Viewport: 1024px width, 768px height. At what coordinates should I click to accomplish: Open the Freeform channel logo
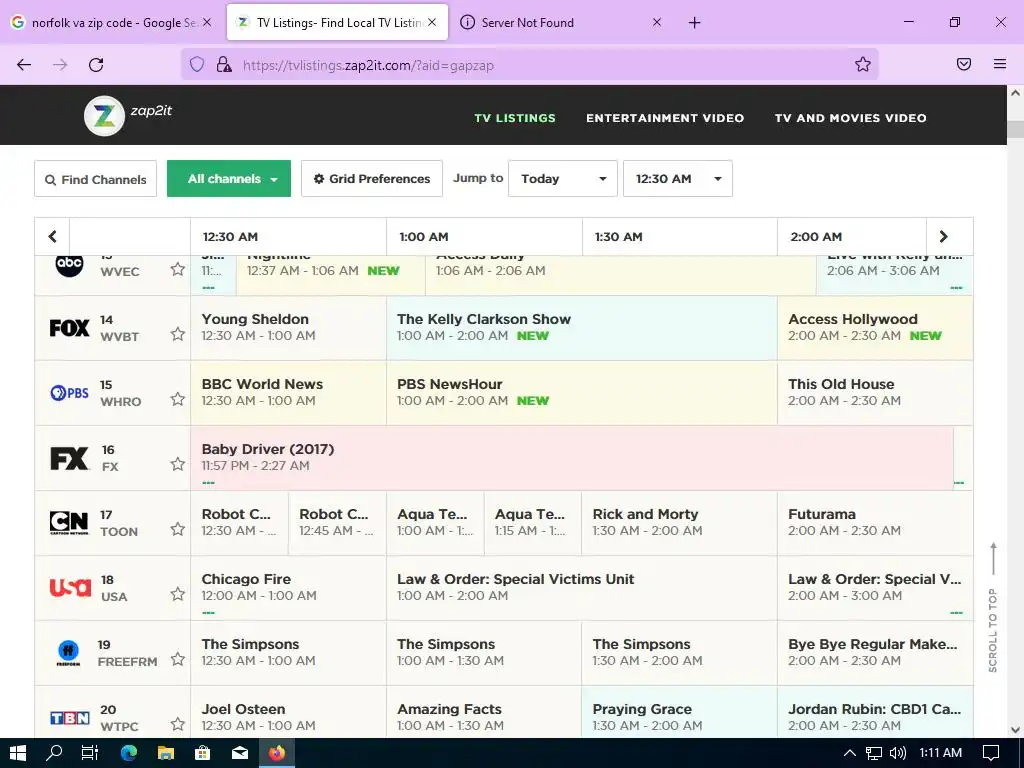(x=69, y=653)
